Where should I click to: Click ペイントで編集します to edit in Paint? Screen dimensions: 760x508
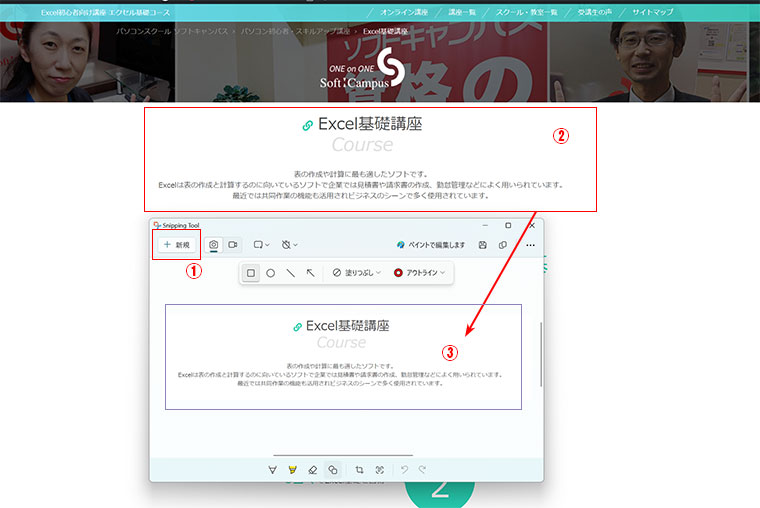click(431, 245)
